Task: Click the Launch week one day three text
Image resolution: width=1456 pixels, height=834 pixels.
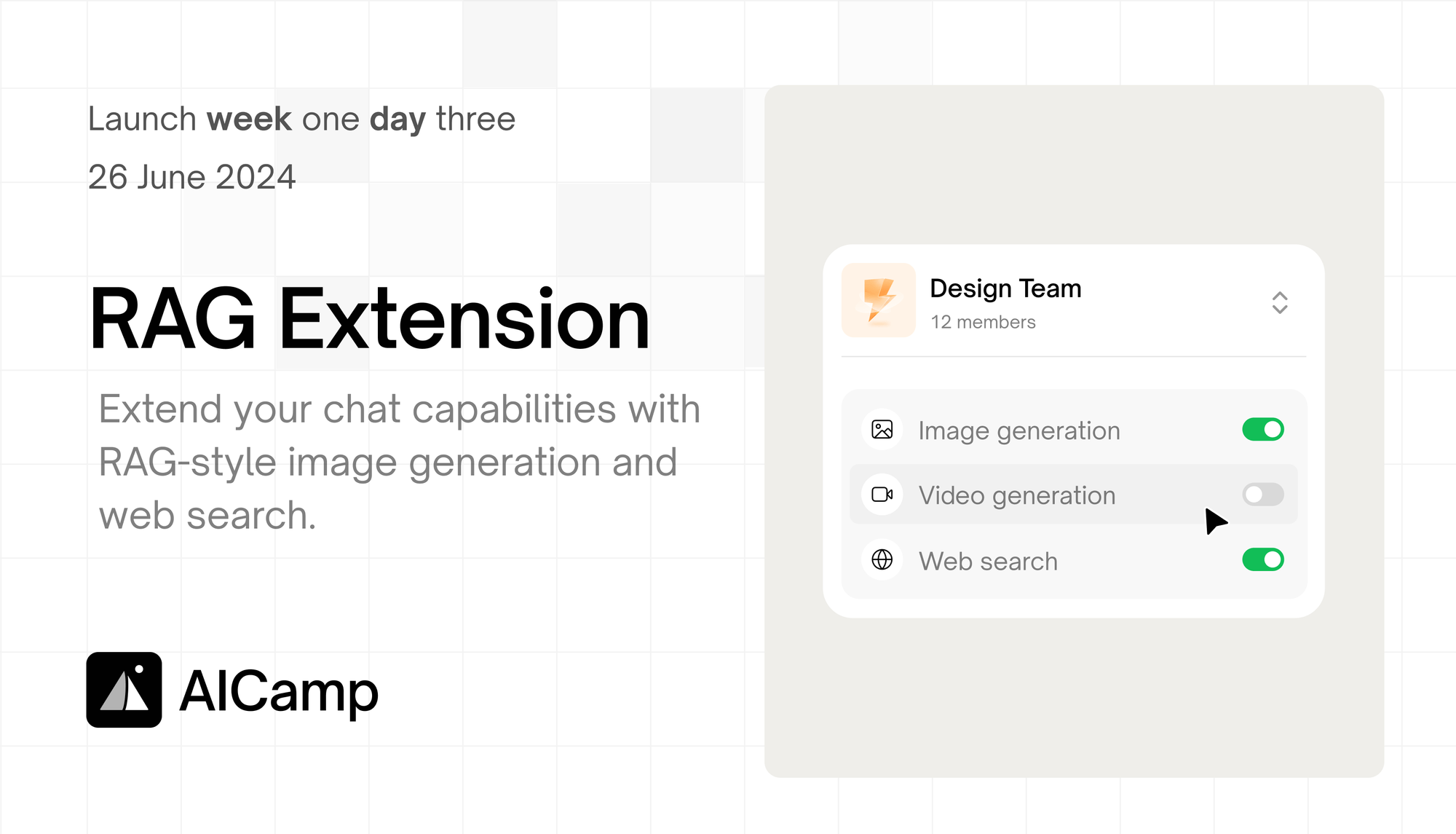Action: coord(301,119)
